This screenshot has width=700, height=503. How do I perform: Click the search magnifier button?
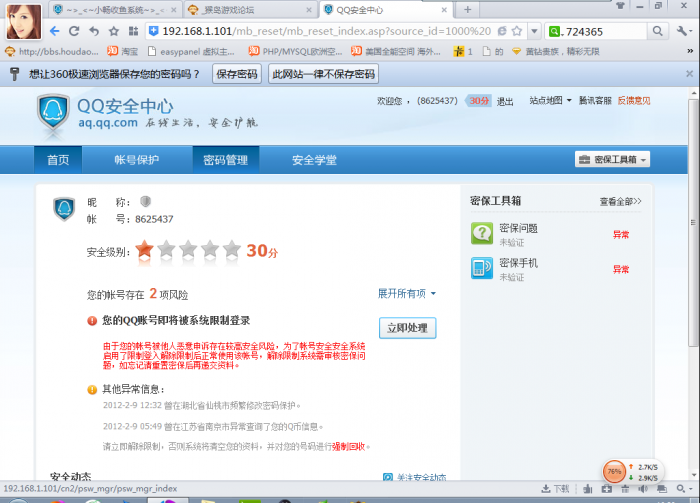click(658, 31)
